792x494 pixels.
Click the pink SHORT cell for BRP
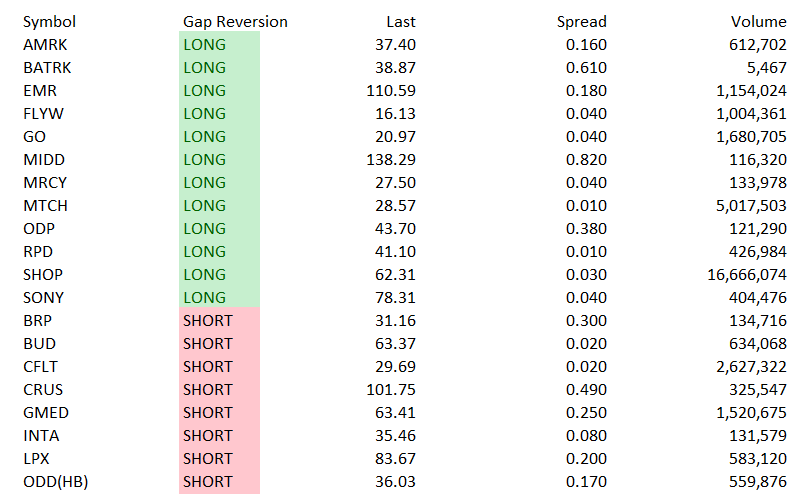[219, 321]
